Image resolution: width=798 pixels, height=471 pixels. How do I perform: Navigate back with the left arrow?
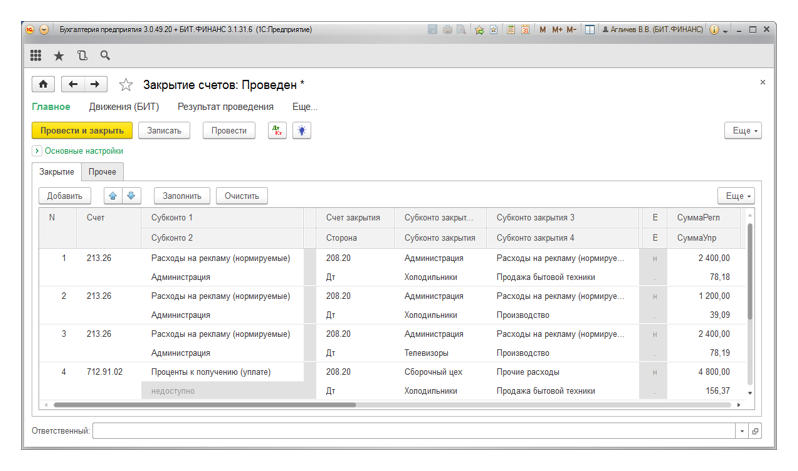click(73, 85)
